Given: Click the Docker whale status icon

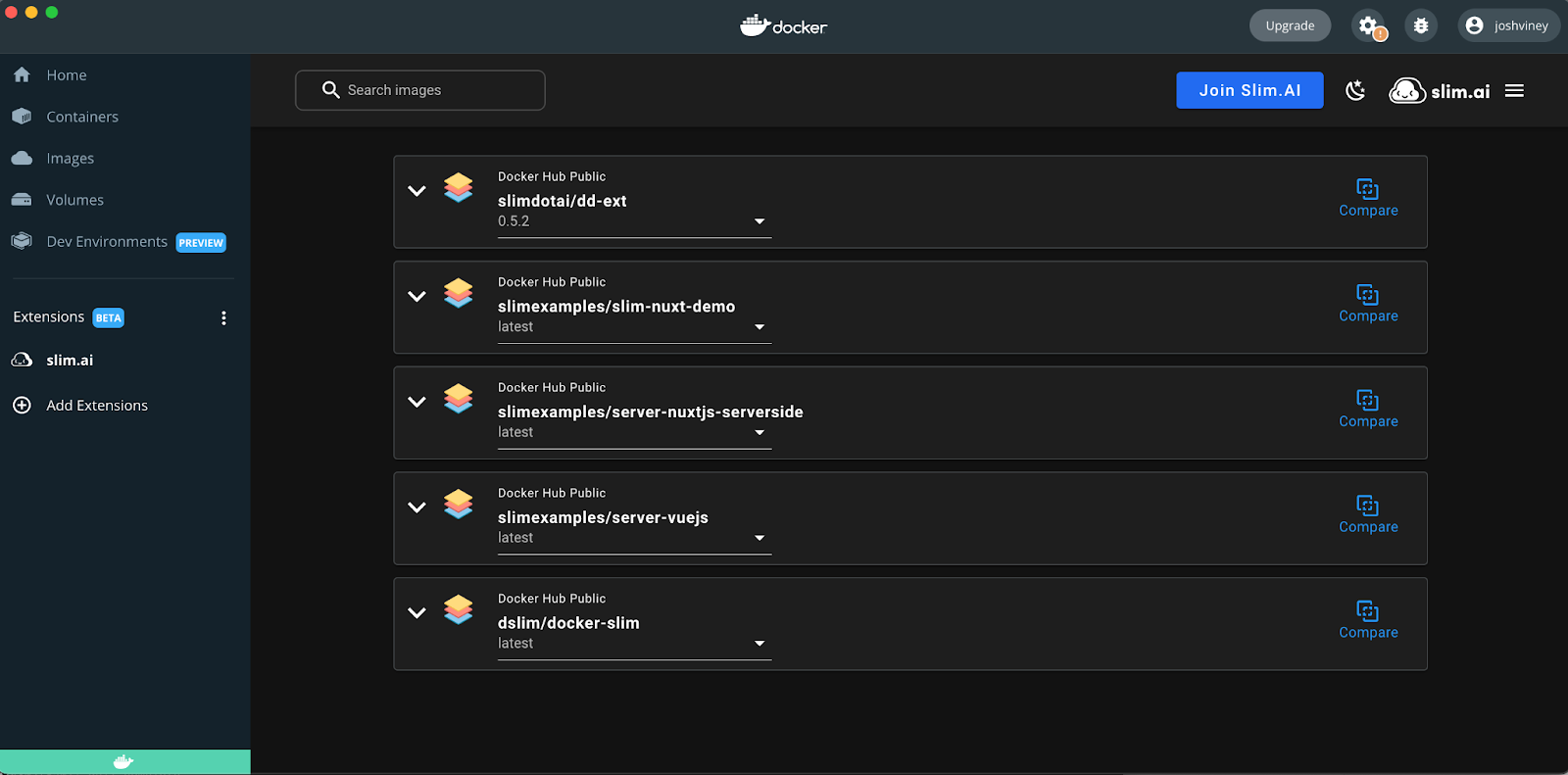Looking at the screenshot, I should point(123,761).
